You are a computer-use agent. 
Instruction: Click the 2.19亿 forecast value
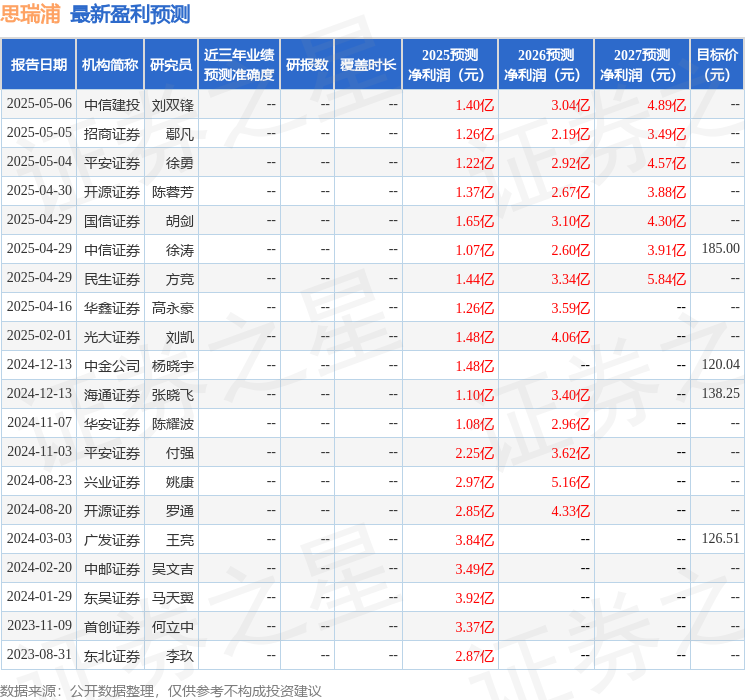click(571, 134)
